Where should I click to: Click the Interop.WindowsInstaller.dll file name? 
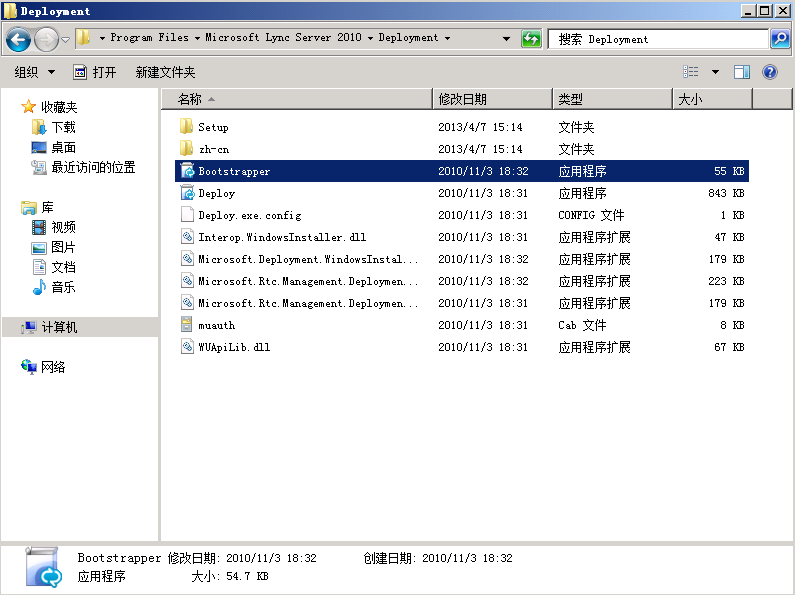coord(282,237)
